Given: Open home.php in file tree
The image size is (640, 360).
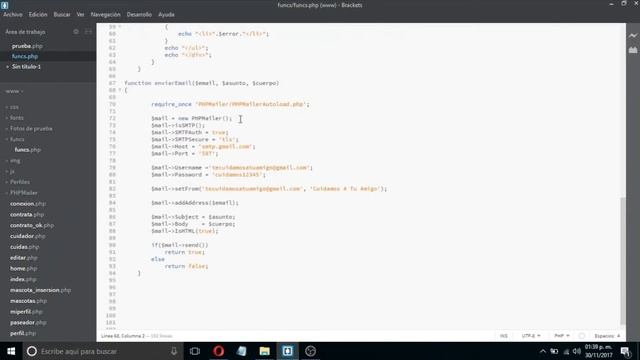Looking at the screenshot, I should (23, 269).
